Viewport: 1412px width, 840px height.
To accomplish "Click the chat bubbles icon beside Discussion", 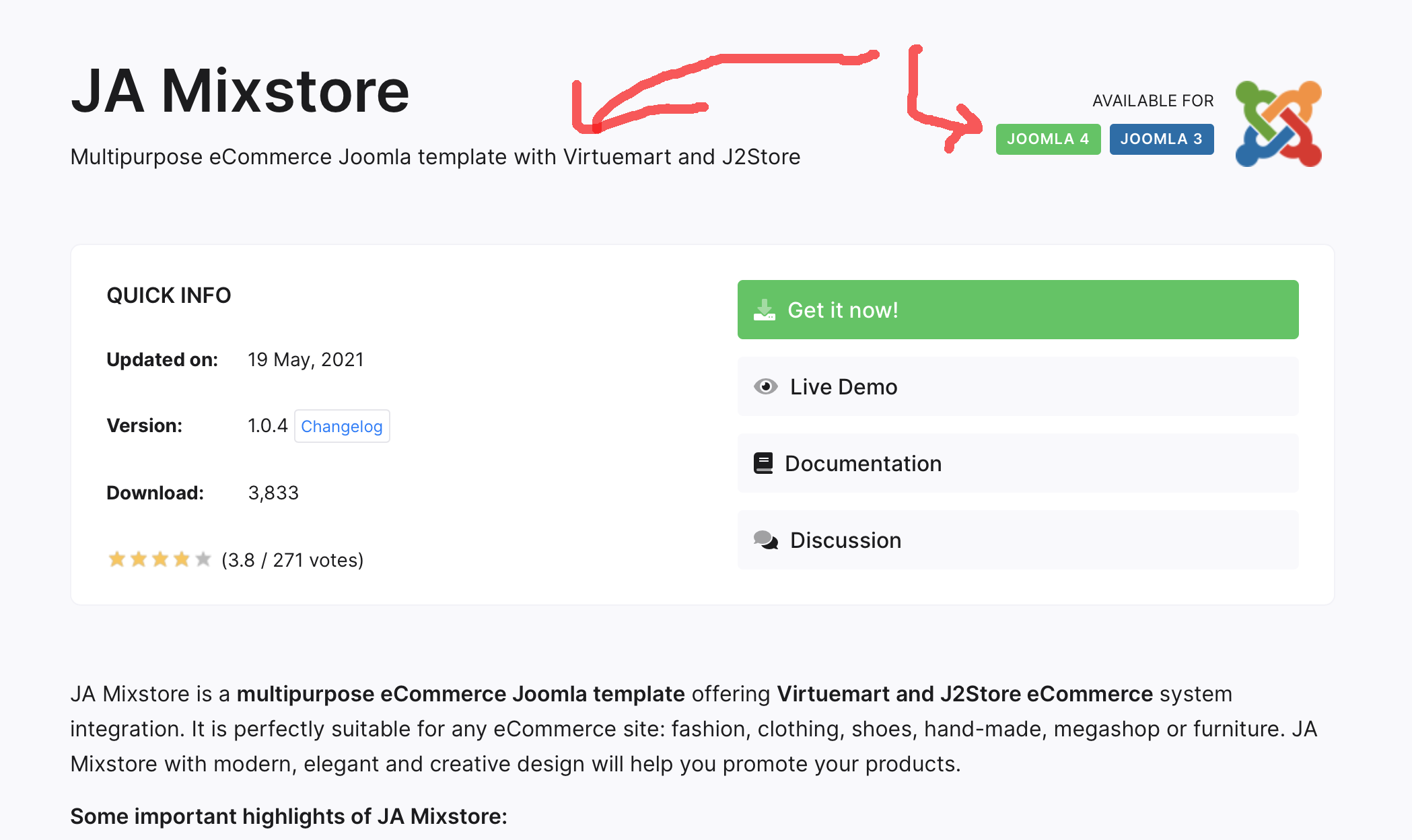I will click(x=765, y=540).
